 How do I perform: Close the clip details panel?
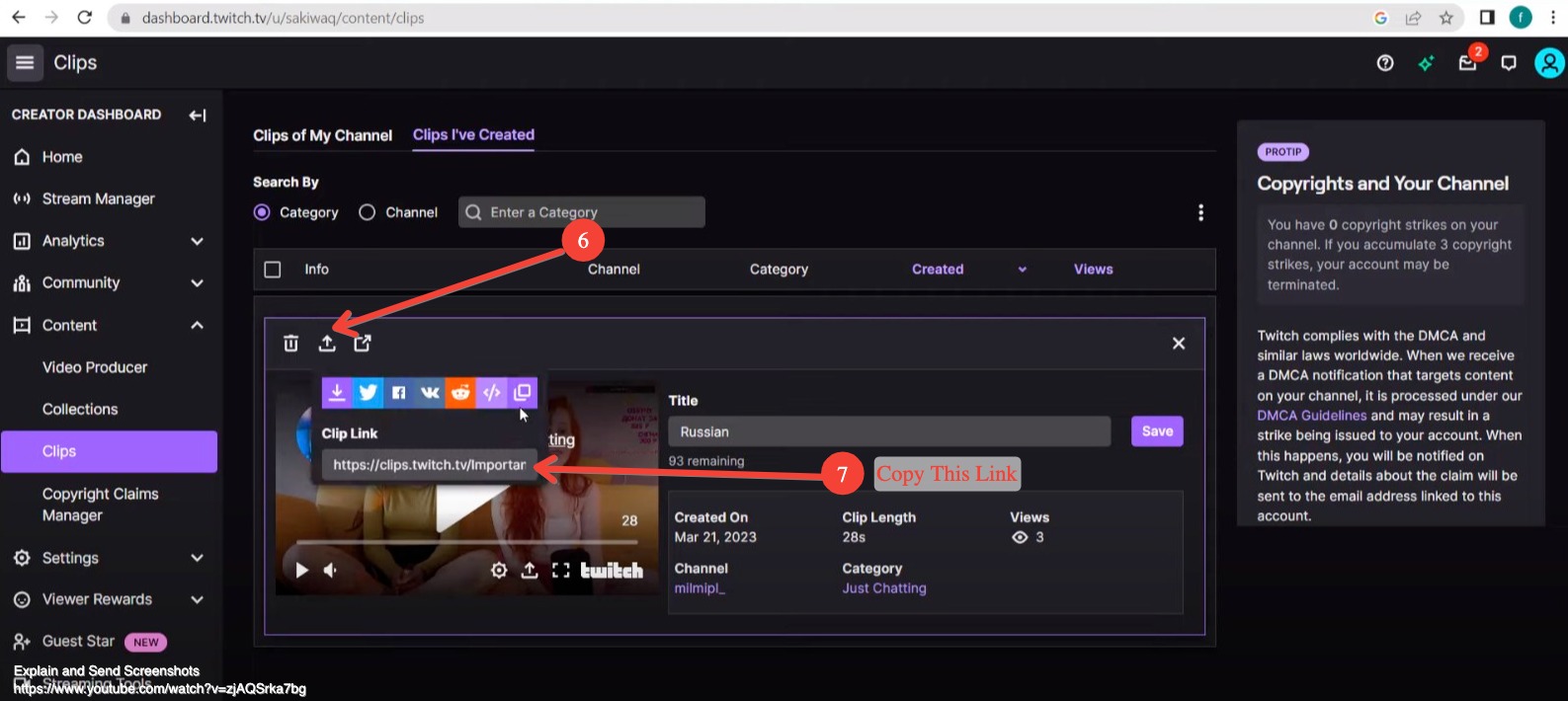[1179, 343]
